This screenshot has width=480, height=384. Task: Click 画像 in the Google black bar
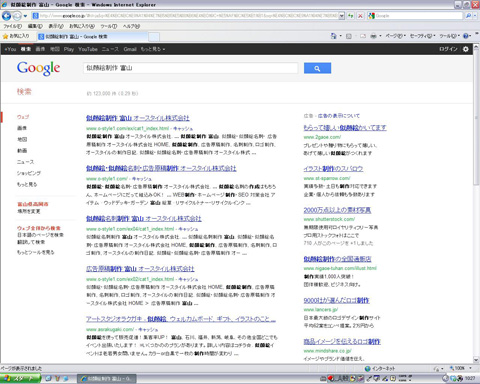40,49
